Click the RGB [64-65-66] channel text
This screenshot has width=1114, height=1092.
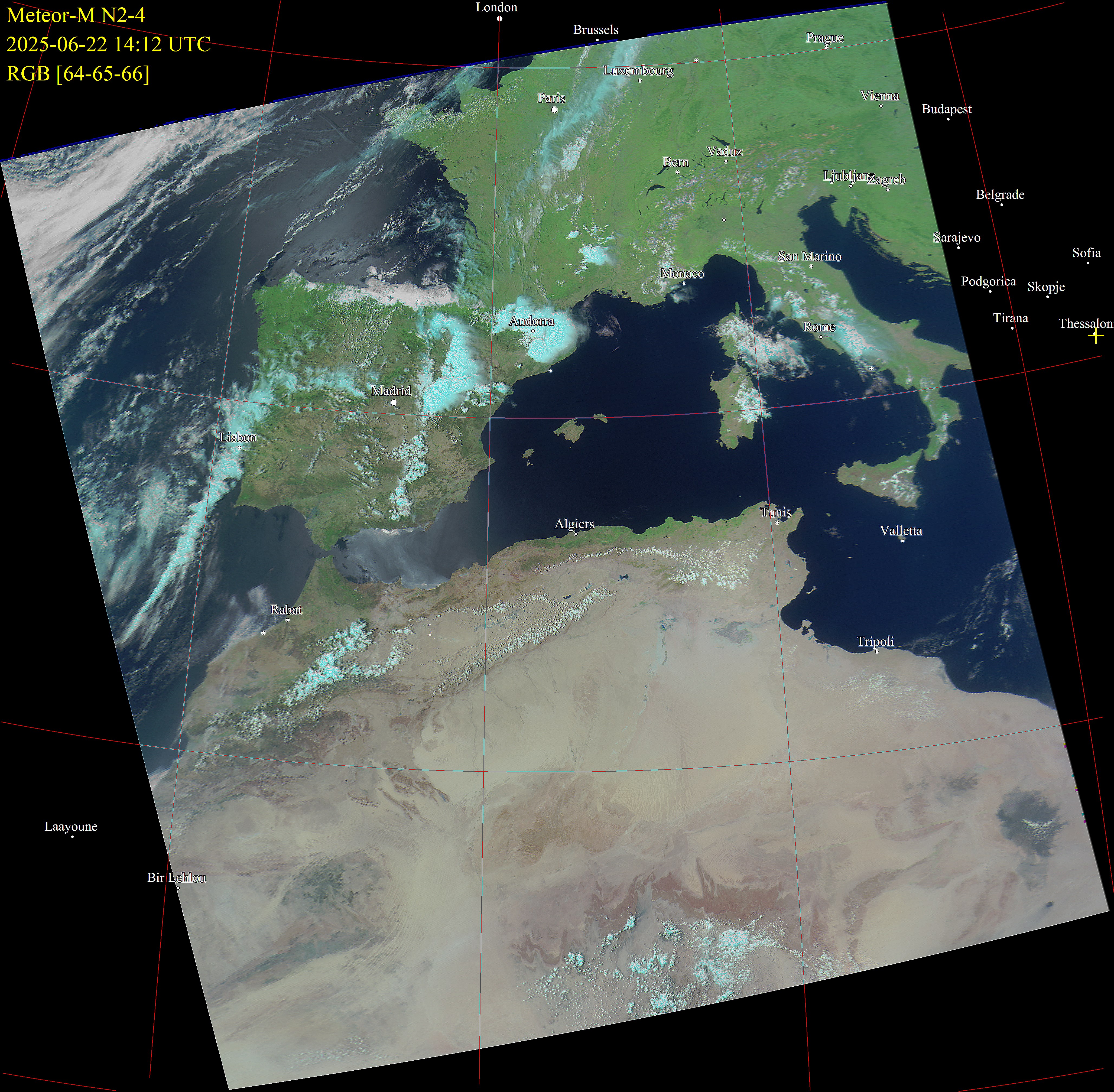(78, 74)
